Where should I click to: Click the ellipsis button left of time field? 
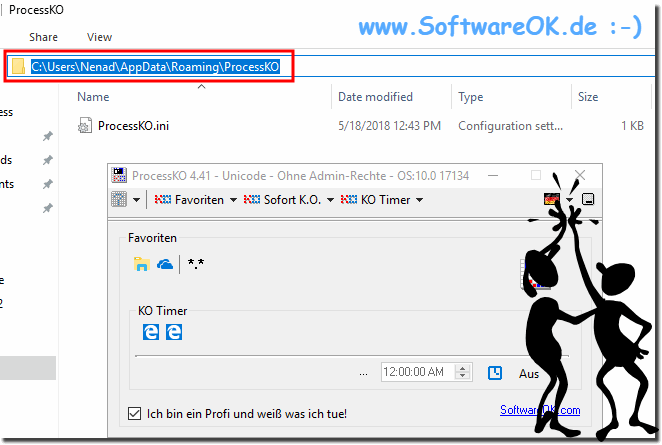[363, 373]
